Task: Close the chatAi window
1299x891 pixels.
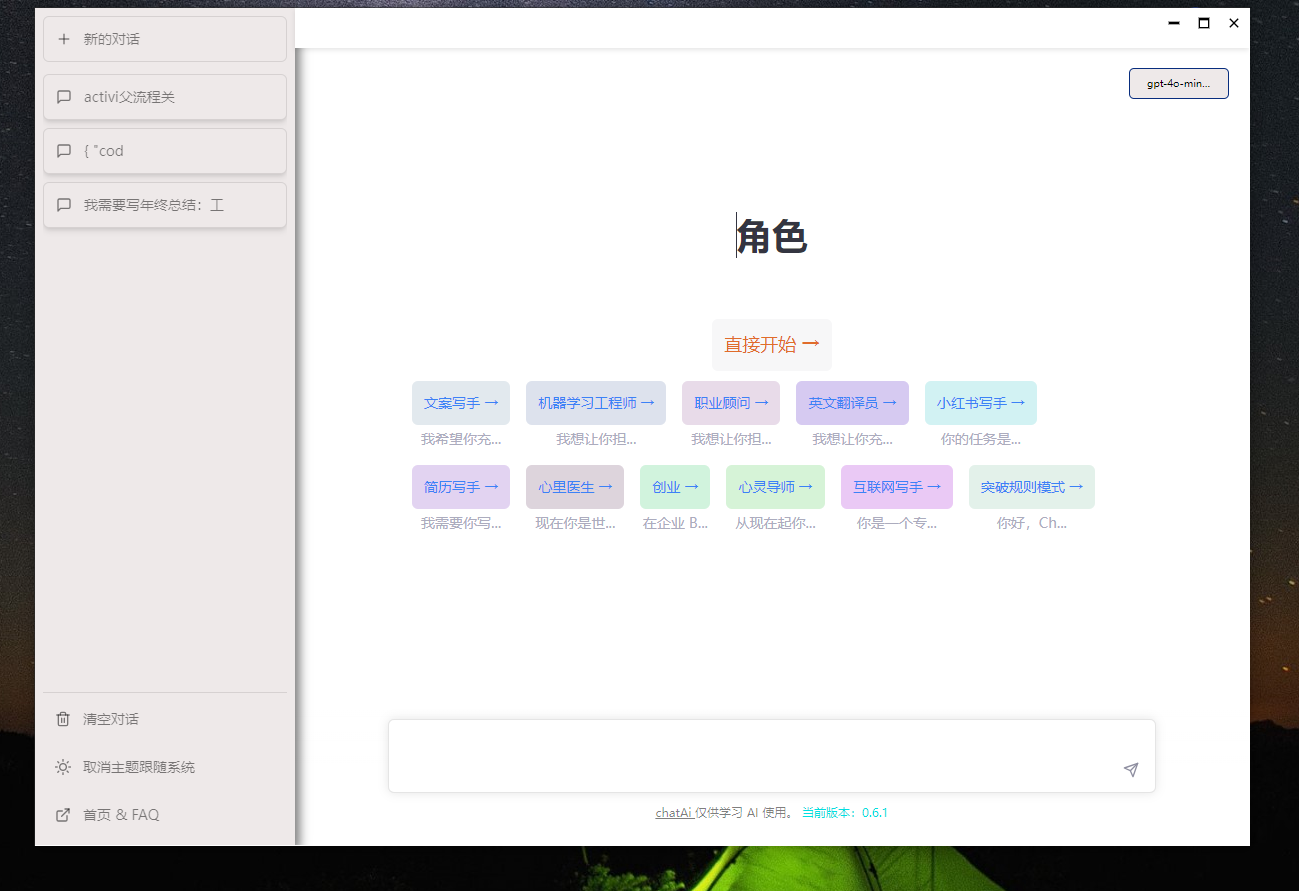Action: [1234, 23]
